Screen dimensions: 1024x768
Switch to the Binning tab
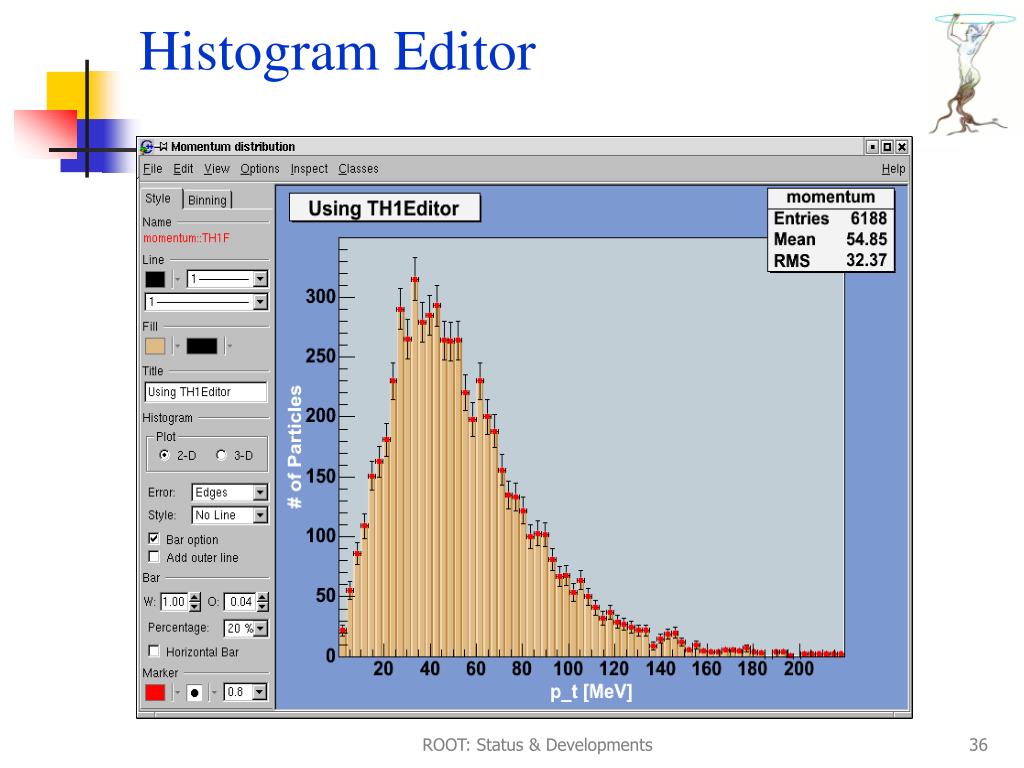[x=207, y=200]
